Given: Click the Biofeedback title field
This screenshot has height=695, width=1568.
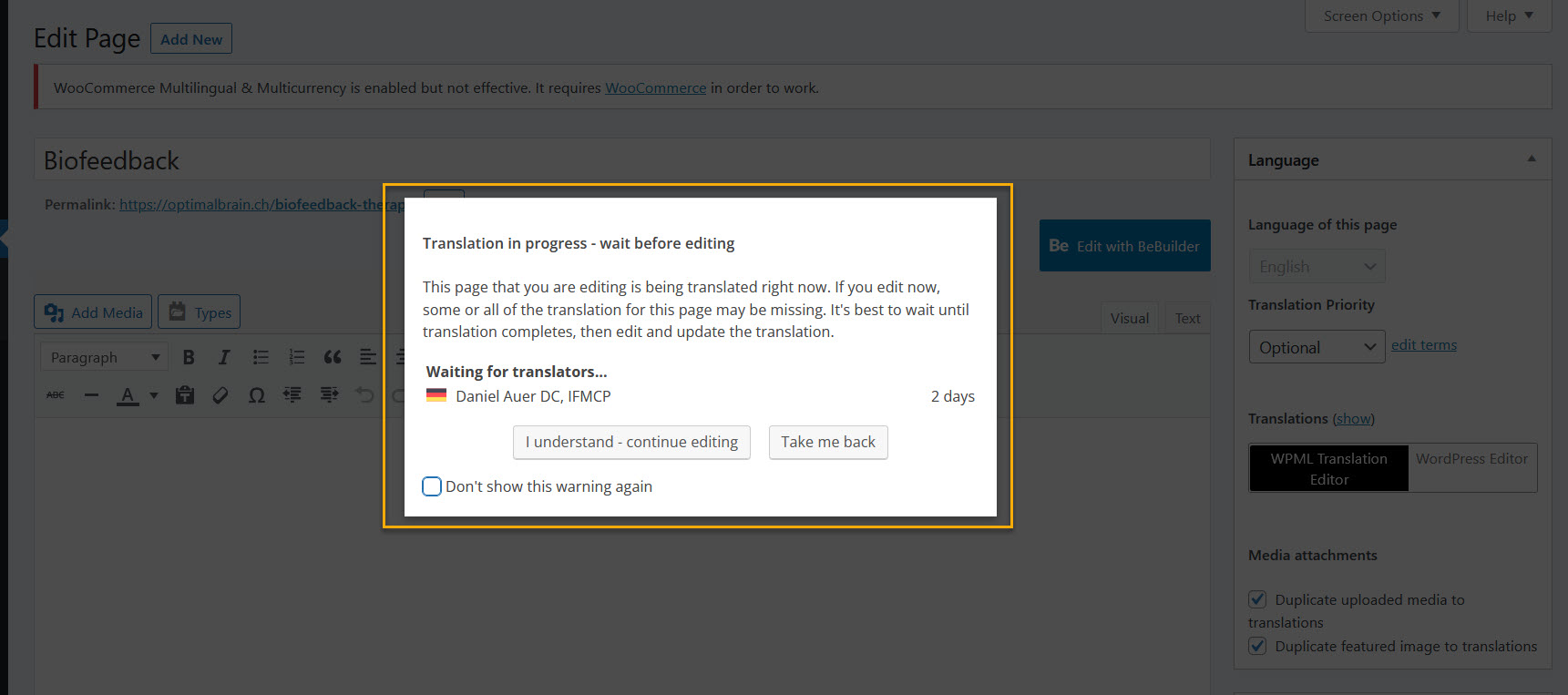Looking at the screenshot, I should point(622,159).
